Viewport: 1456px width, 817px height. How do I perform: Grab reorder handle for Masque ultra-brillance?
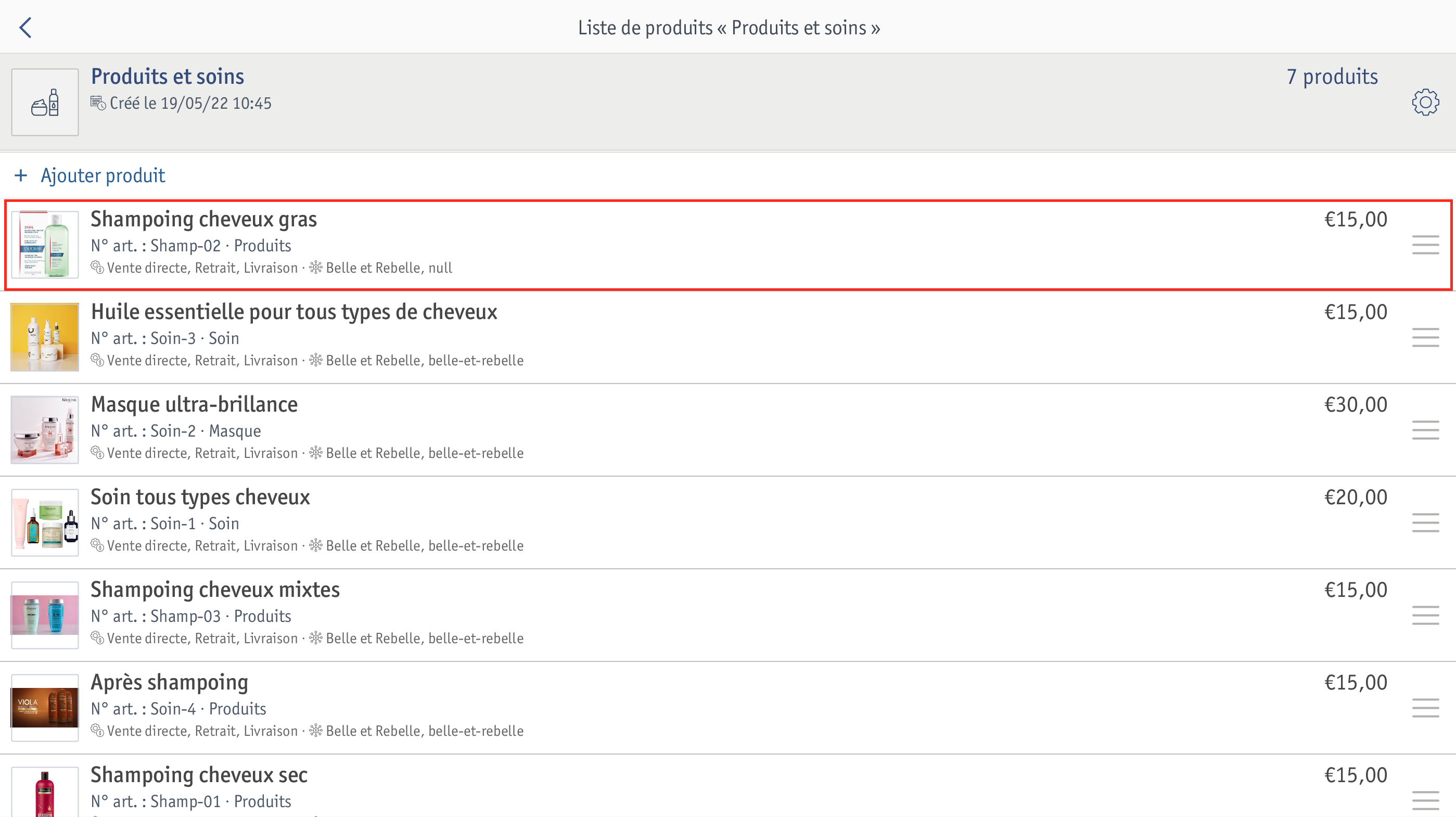(x=1425, y=430)
